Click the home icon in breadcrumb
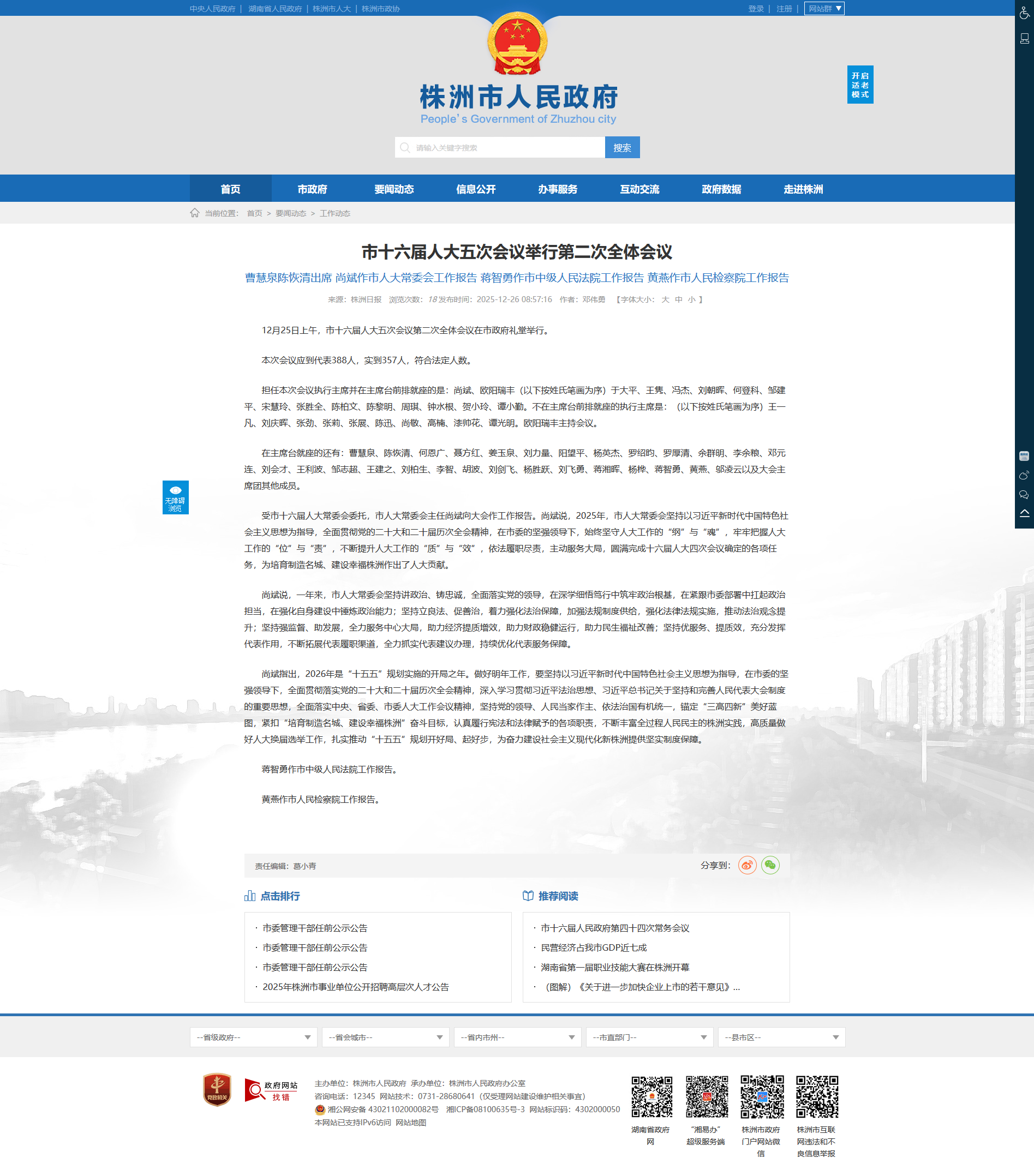 (x=194, y=213)
